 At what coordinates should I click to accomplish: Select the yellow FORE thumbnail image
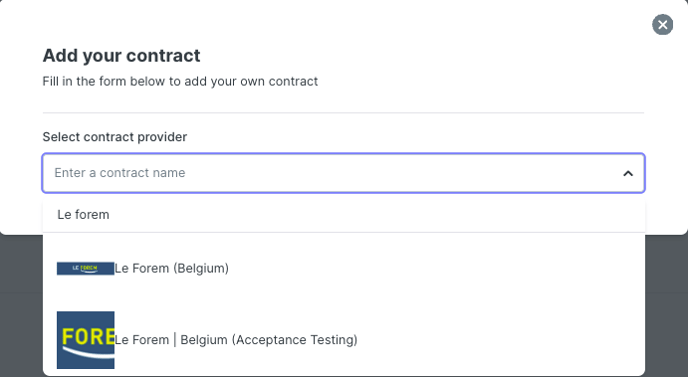pos(86,340)
